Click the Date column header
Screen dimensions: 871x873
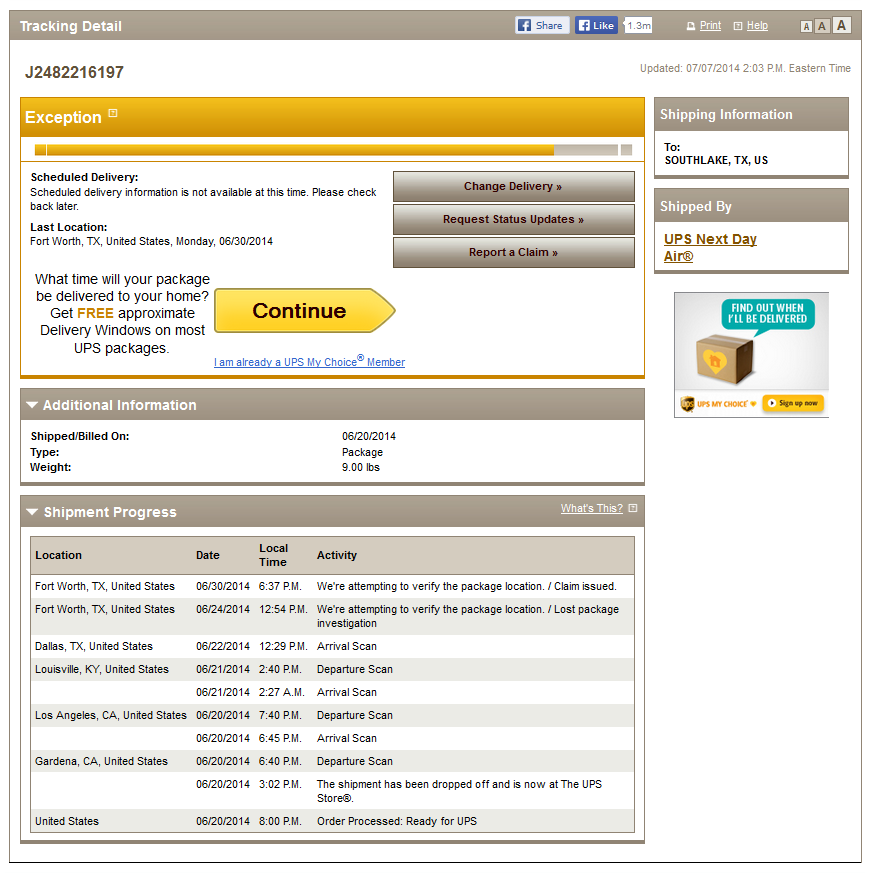tap(208, 555)
